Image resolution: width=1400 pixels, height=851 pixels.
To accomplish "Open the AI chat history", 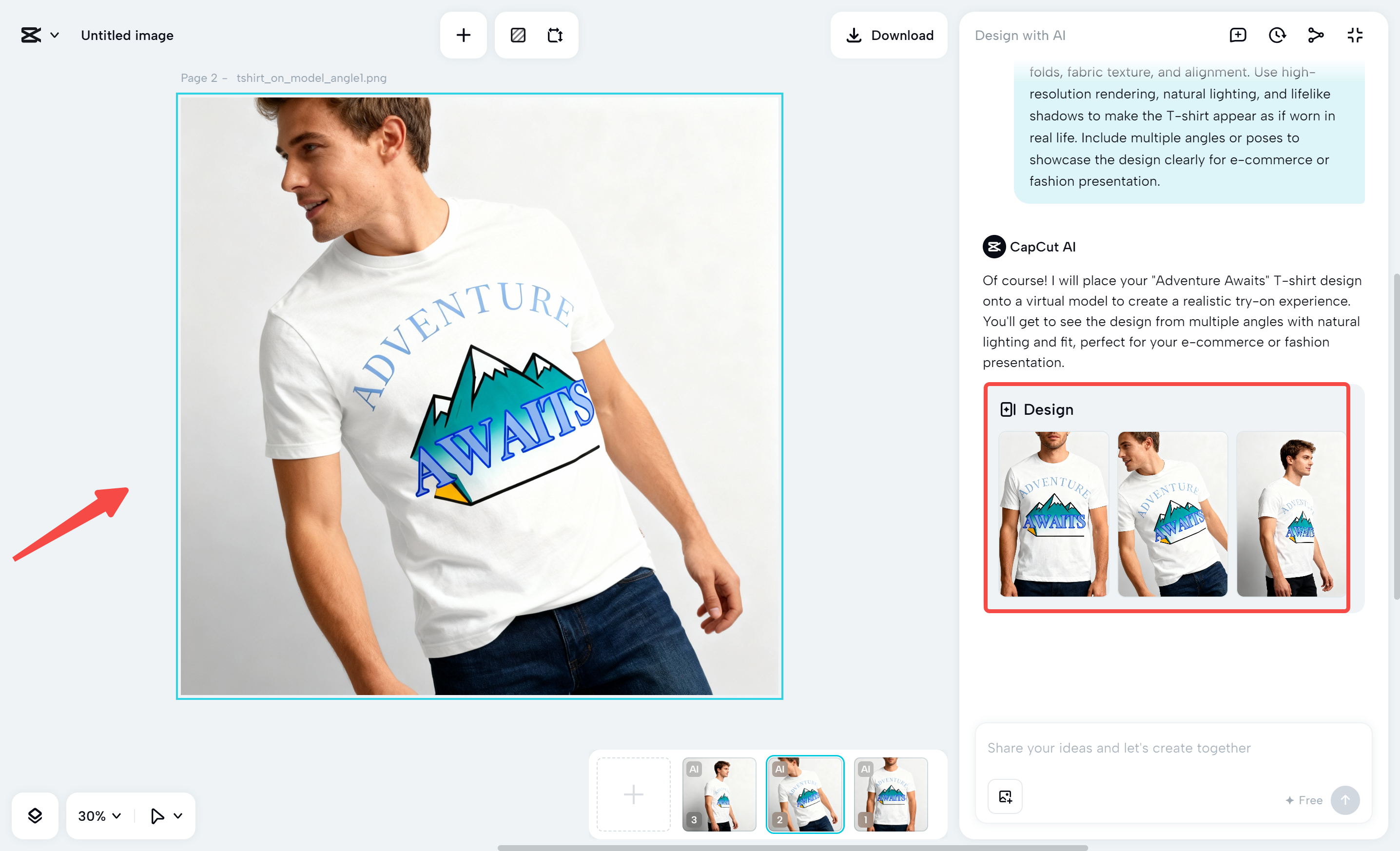I will click(x=1277, y=35).
